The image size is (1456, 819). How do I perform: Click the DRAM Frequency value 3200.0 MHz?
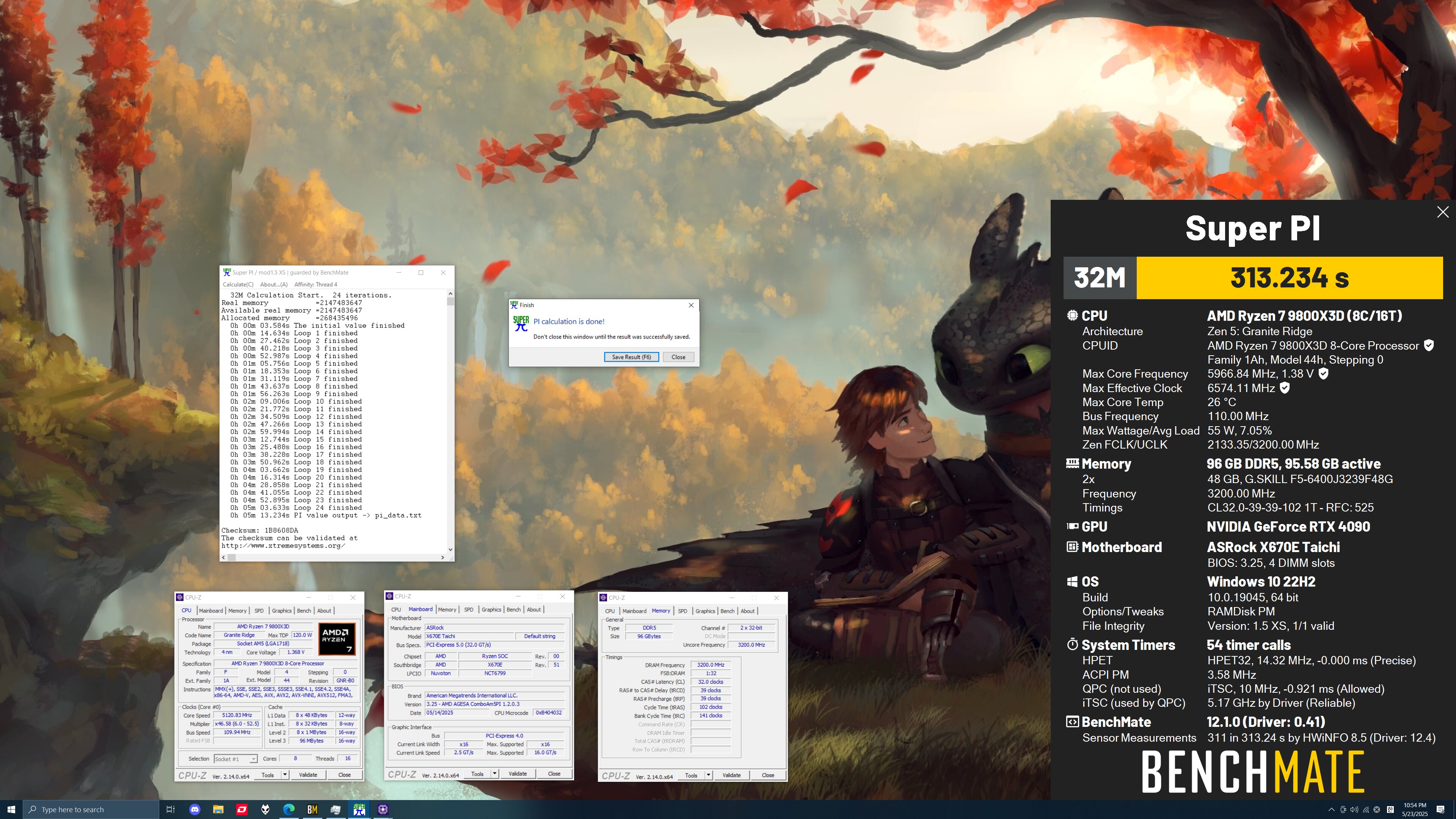(x=711, y=665)
